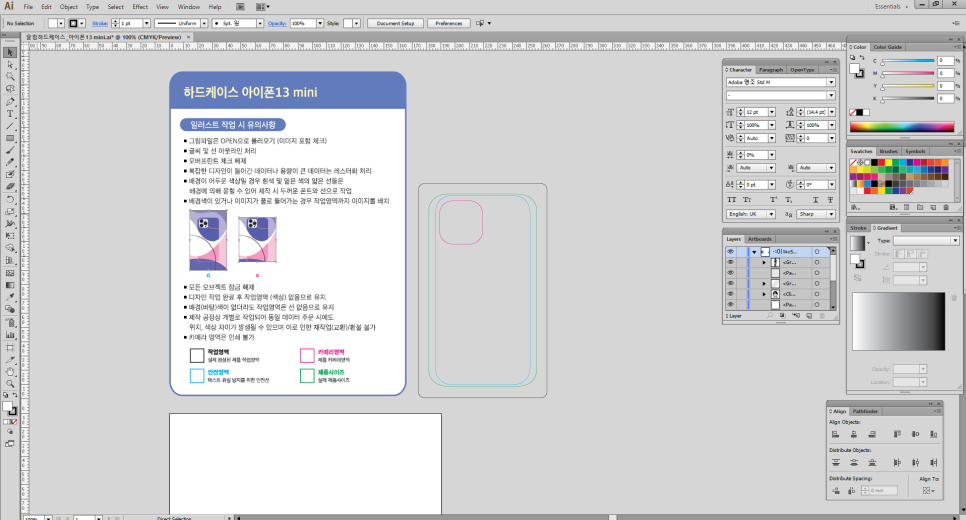
Task: Toggle visibility of first <Gr...> sublayer
Action: coord(730,262)
